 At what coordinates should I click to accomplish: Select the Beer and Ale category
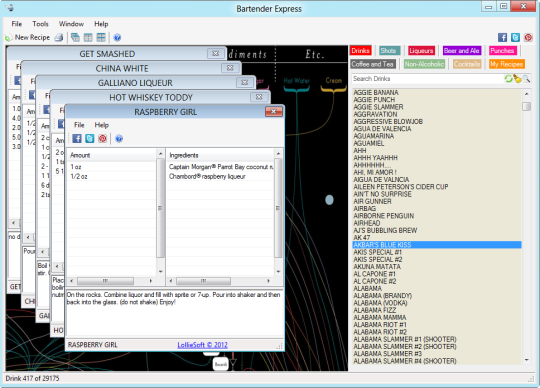[461, 51]
